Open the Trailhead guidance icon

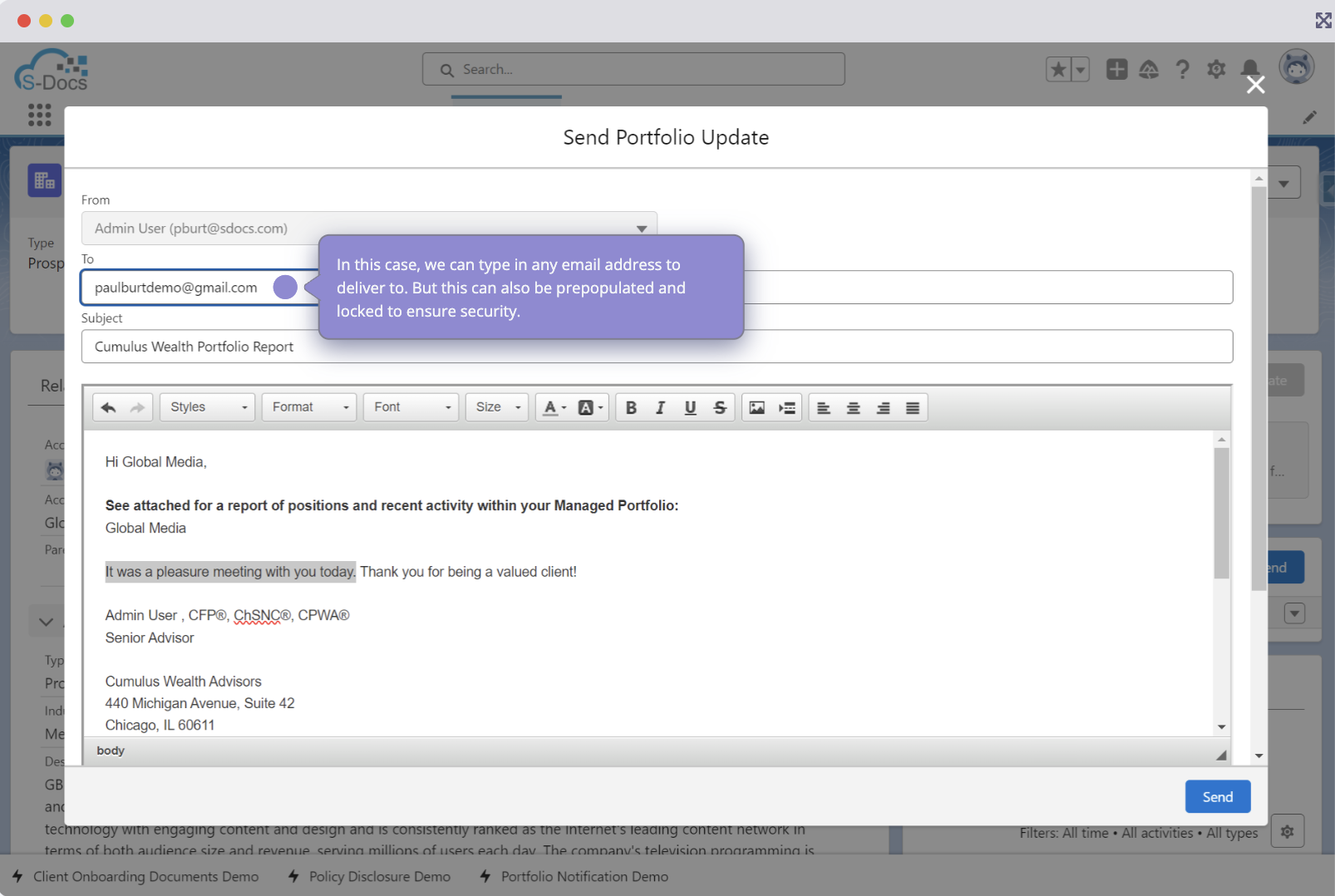pyautogui.click(x=1149, y=69)
